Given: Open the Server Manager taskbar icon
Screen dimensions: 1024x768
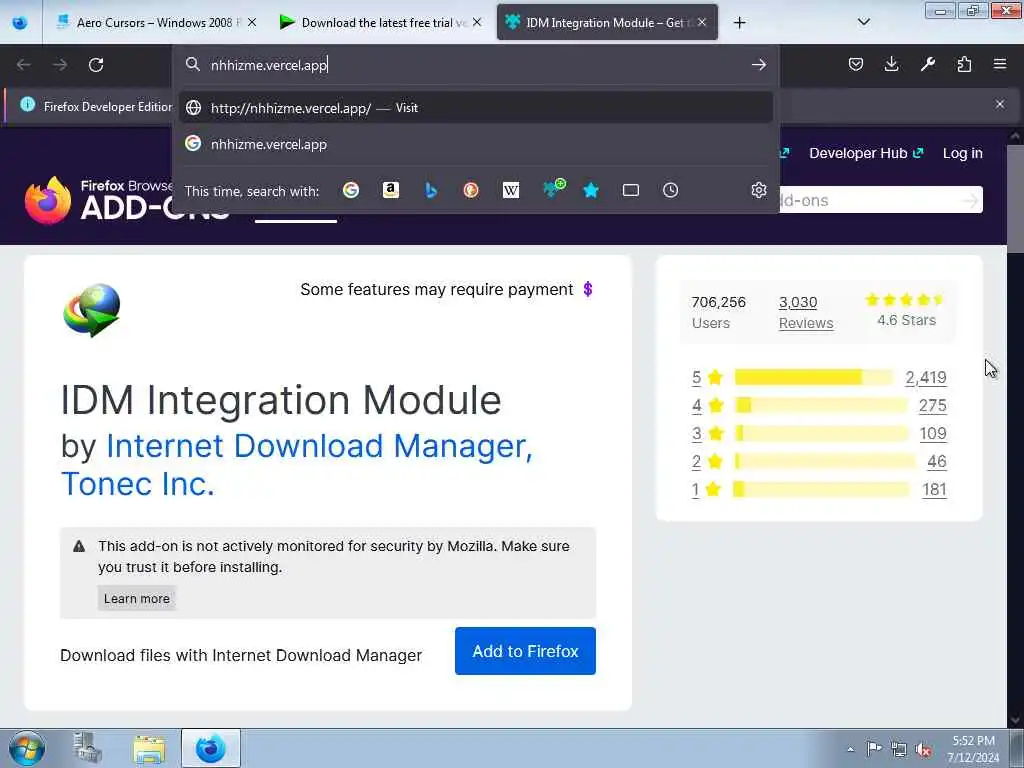Looking at the screenshot, I should point(87,748).
